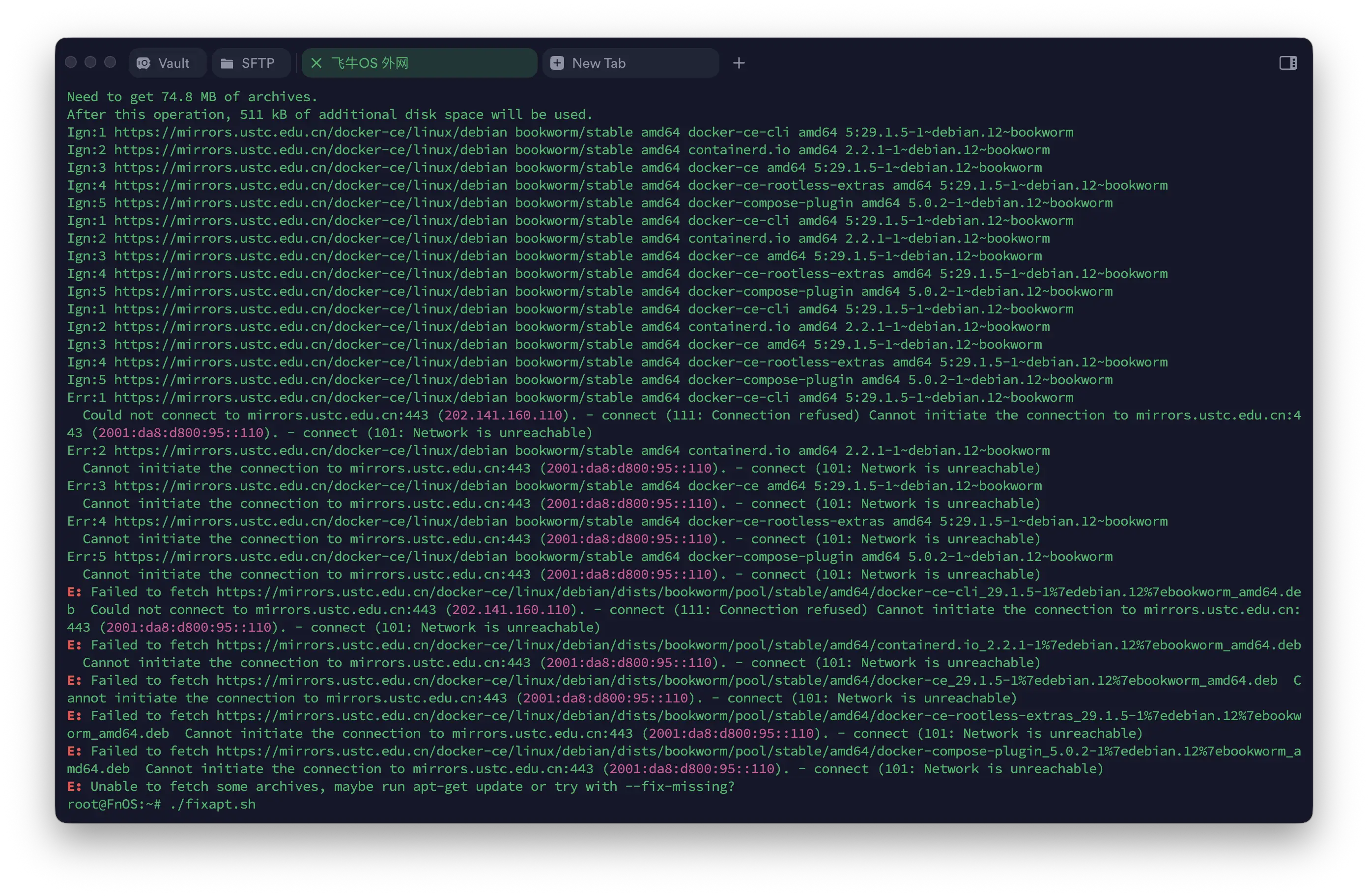The height and width of the screenshot is (896, 1368).
Task: Click the 'Need to get 74.8 MB' line
Action: 192,97
